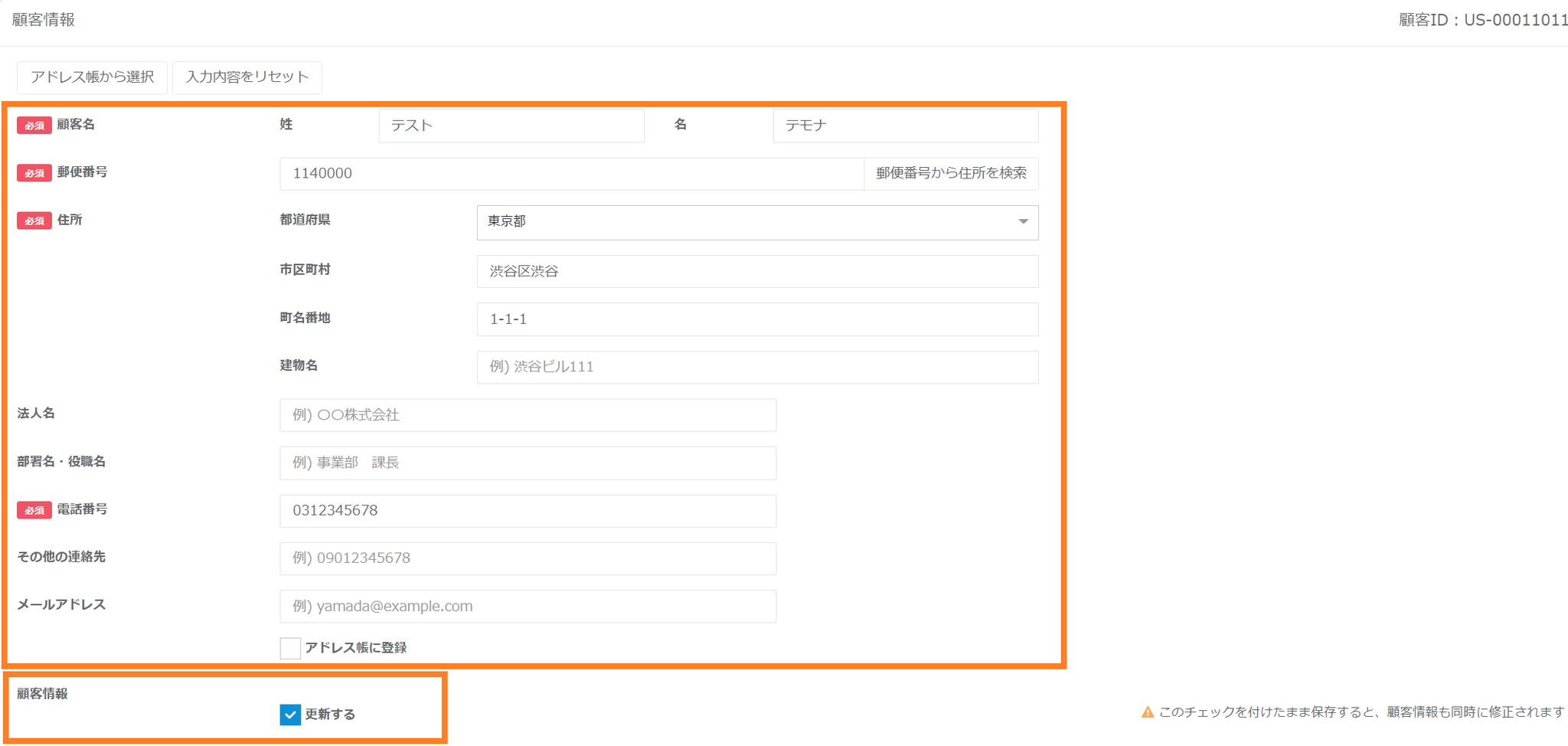Click the 顧客情報 page heading

[44, 20]
